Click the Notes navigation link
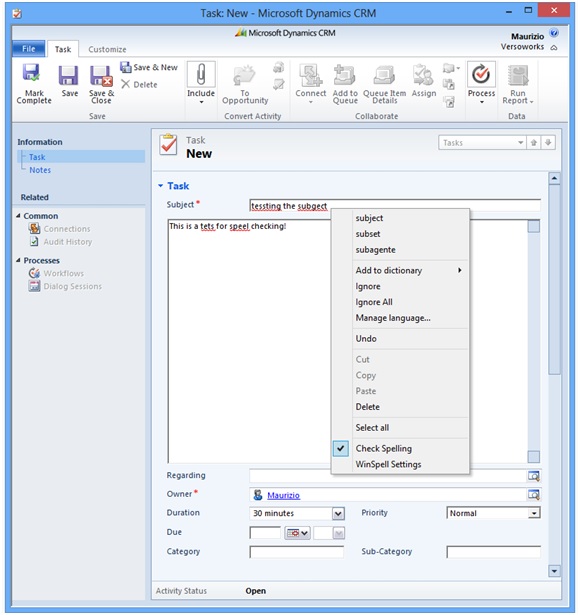Viewport: 580px width, 615px height. click(x=40, y=170)
